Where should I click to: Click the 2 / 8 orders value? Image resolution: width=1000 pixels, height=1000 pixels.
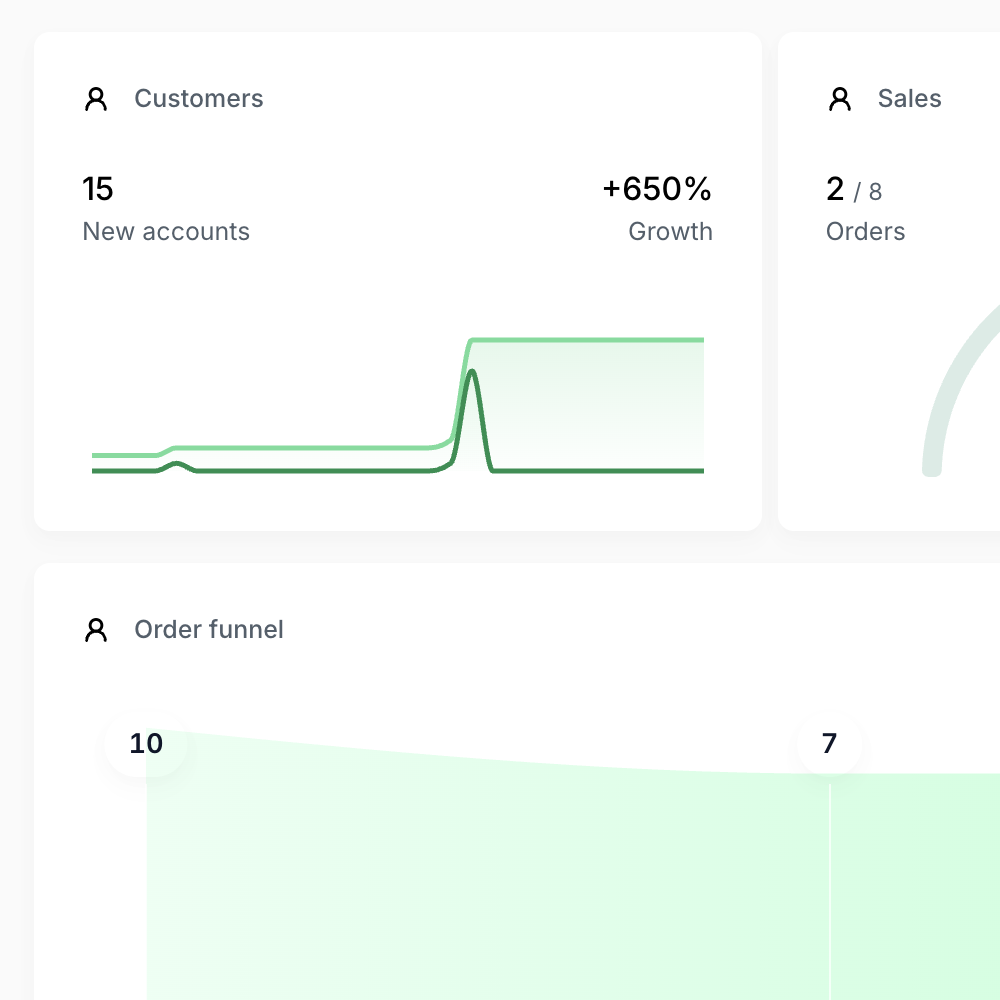[x=854, y=189]
